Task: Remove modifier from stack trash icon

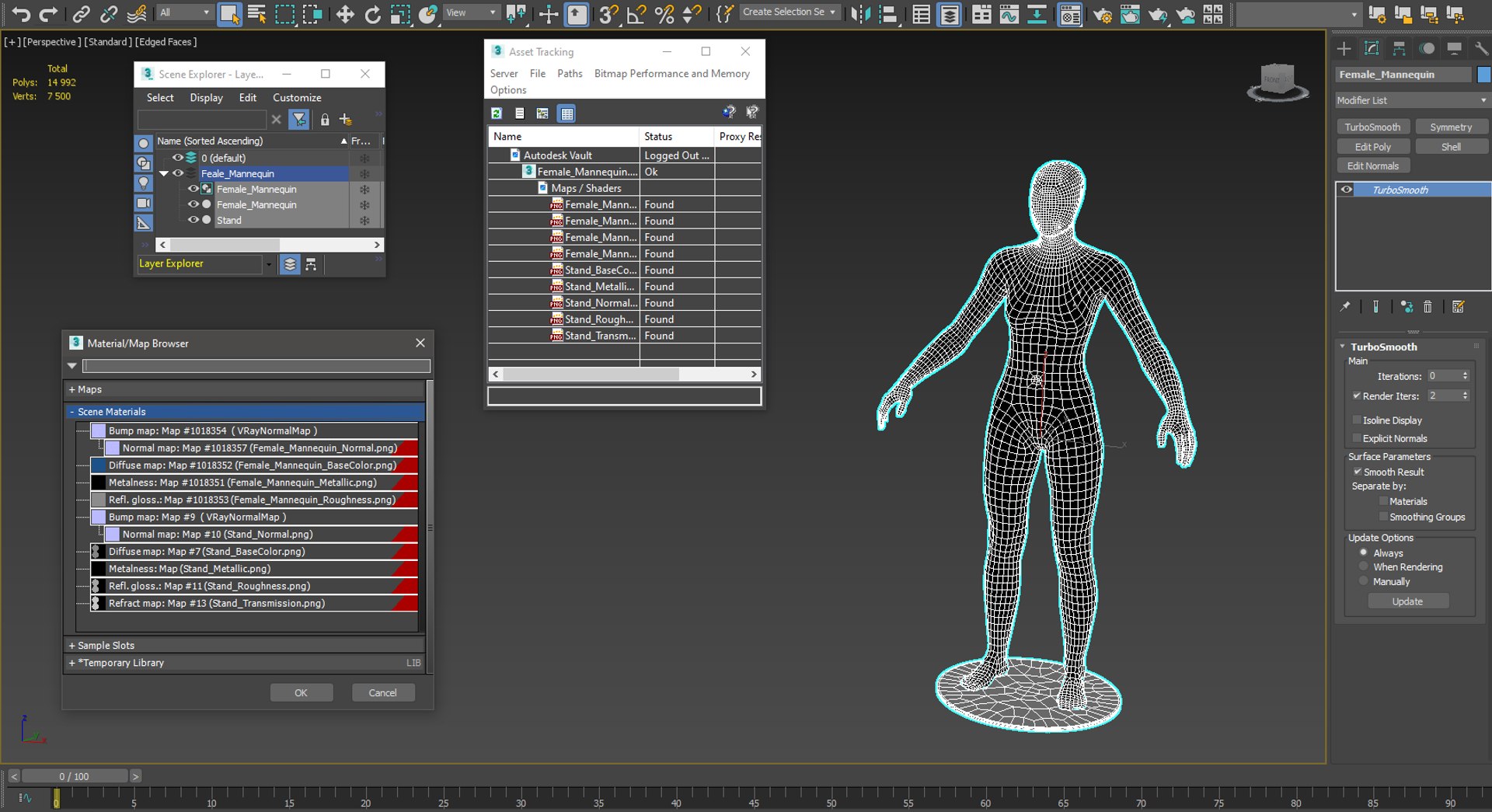Action: click(1428, 307)
